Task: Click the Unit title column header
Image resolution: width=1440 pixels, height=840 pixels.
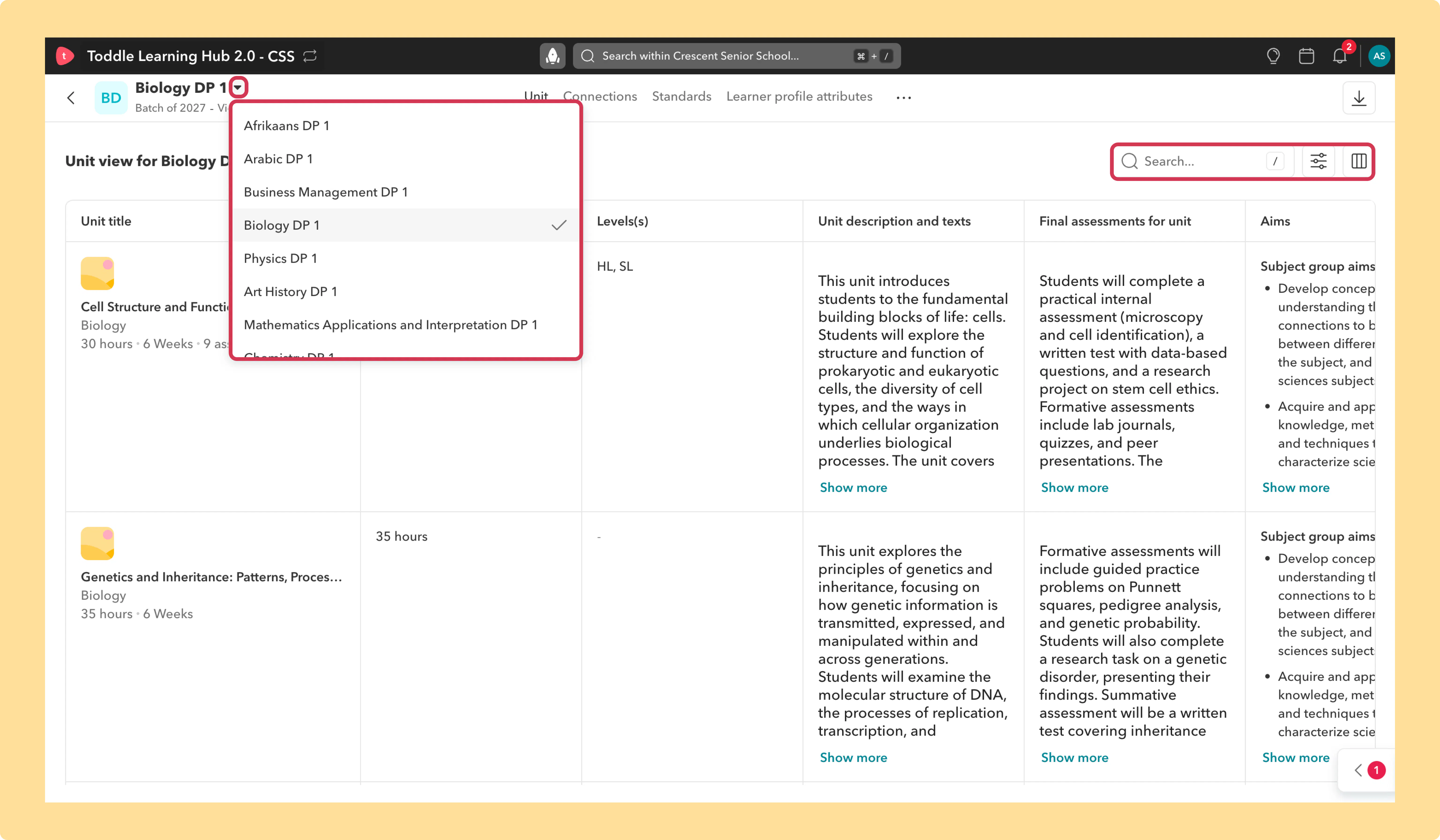Action: 106,221
